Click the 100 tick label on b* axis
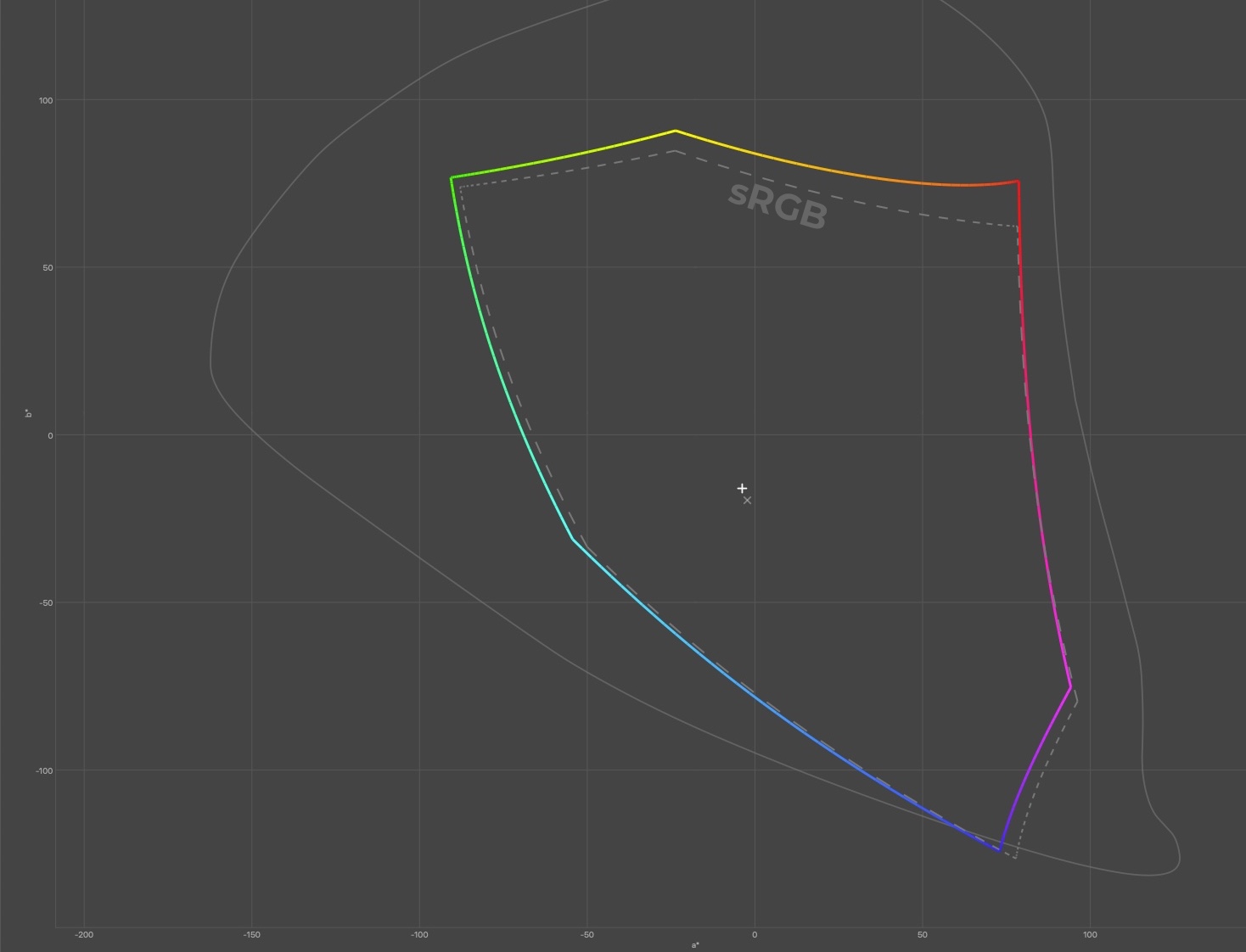This screenshot has height=952, width=1246. [x=45, y=100]
